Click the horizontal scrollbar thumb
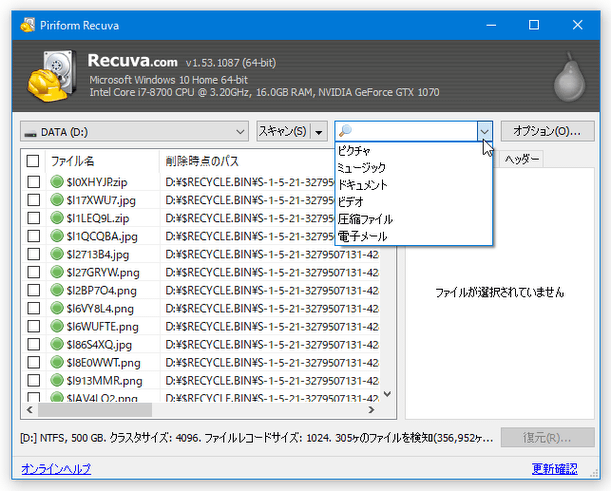The height and width of the screenshot is (491, 611). click(95, 410)
